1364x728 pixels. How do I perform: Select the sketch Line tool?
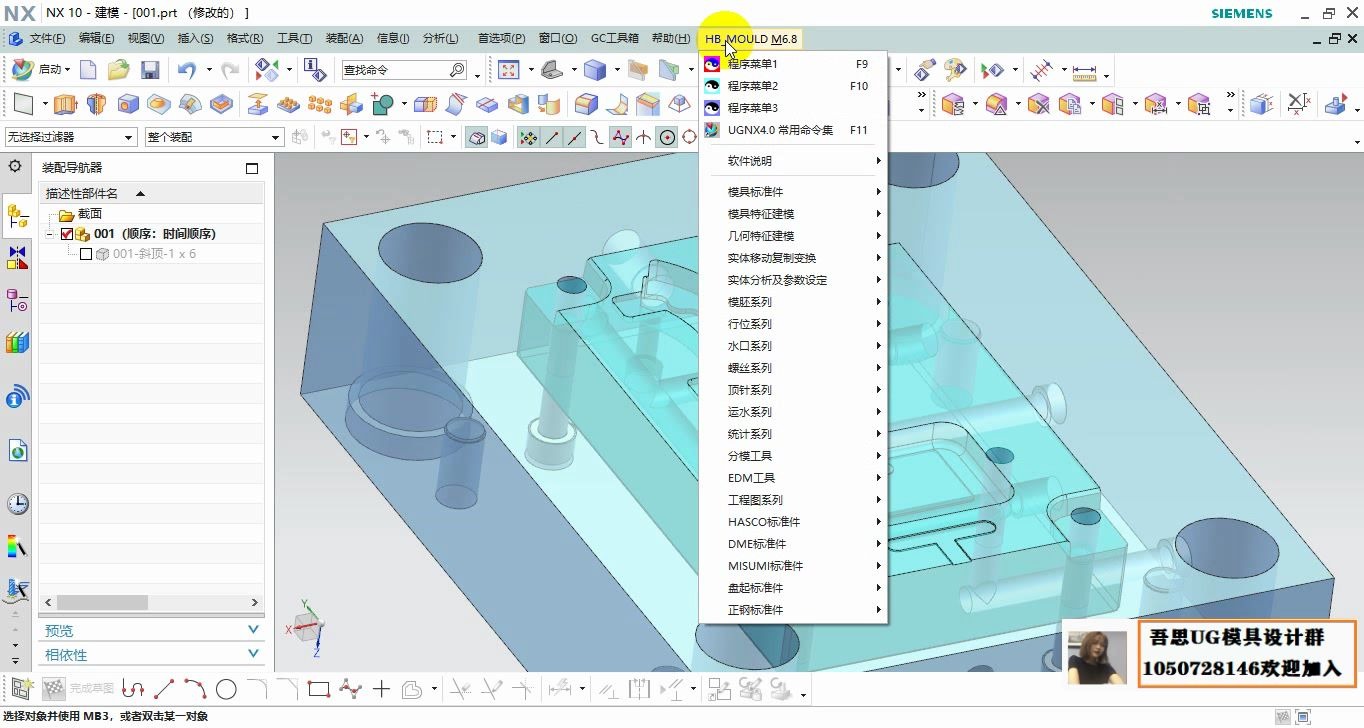point(165,689)
